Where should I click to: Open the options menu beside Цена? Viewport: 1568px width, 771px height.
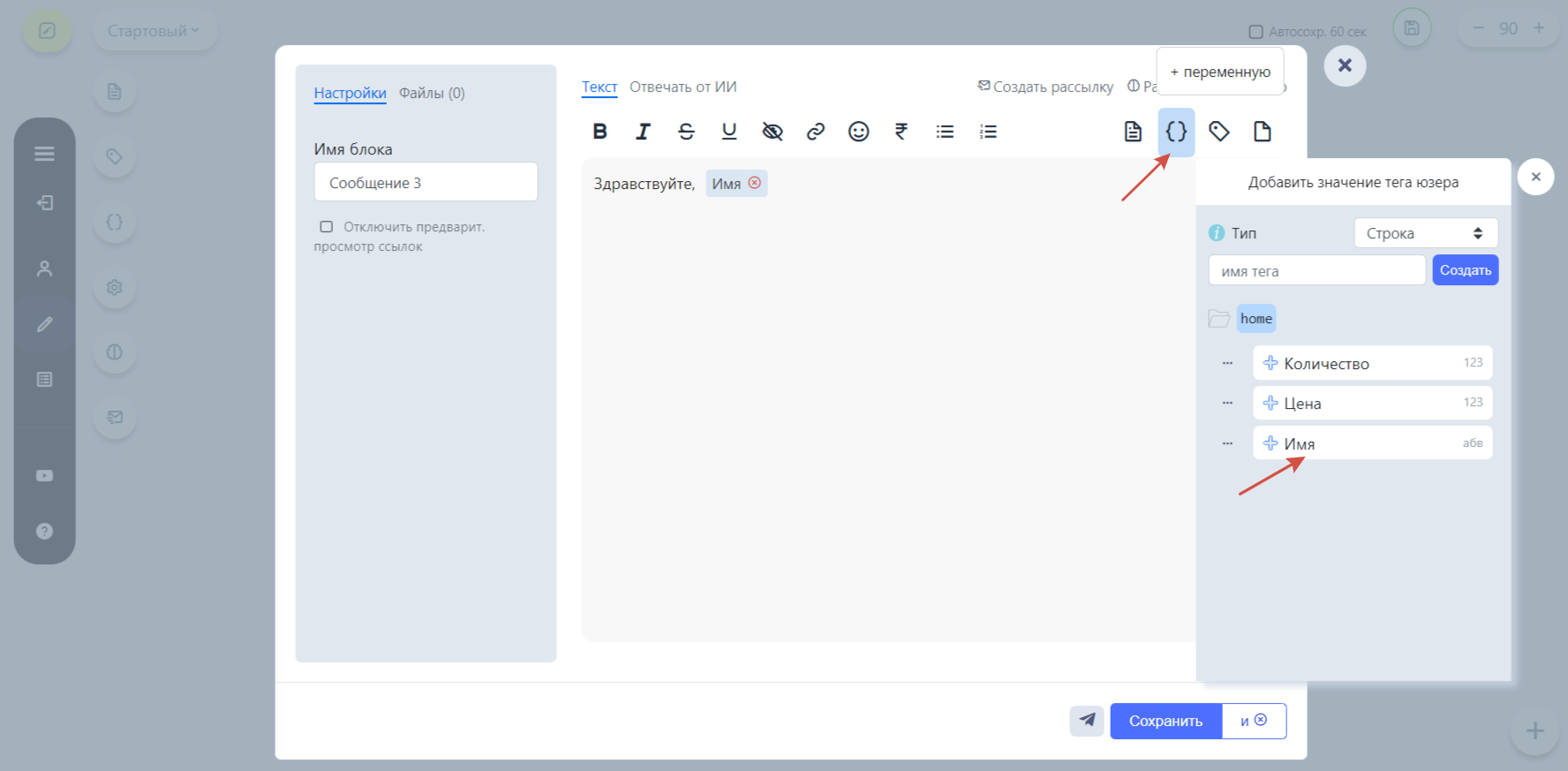(x=1227, y=403)
